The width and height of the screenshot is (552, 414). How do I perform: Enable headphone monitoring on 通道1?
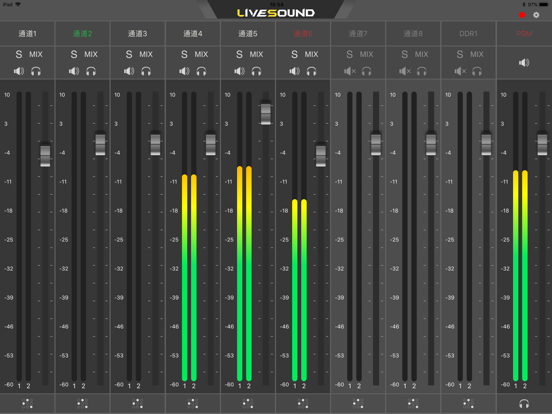click(x=36, y=71)
